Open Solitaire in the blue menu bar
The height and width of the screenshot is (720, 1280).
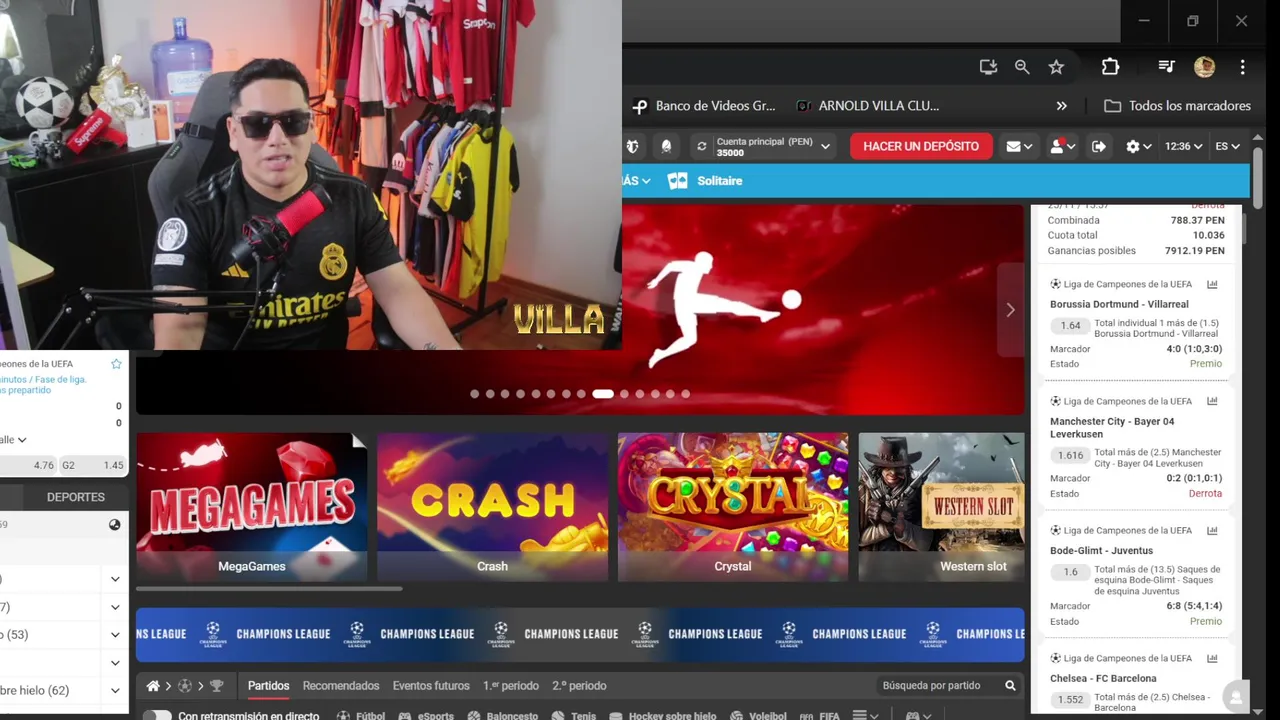pyautogui.click(x=706, y=181)
